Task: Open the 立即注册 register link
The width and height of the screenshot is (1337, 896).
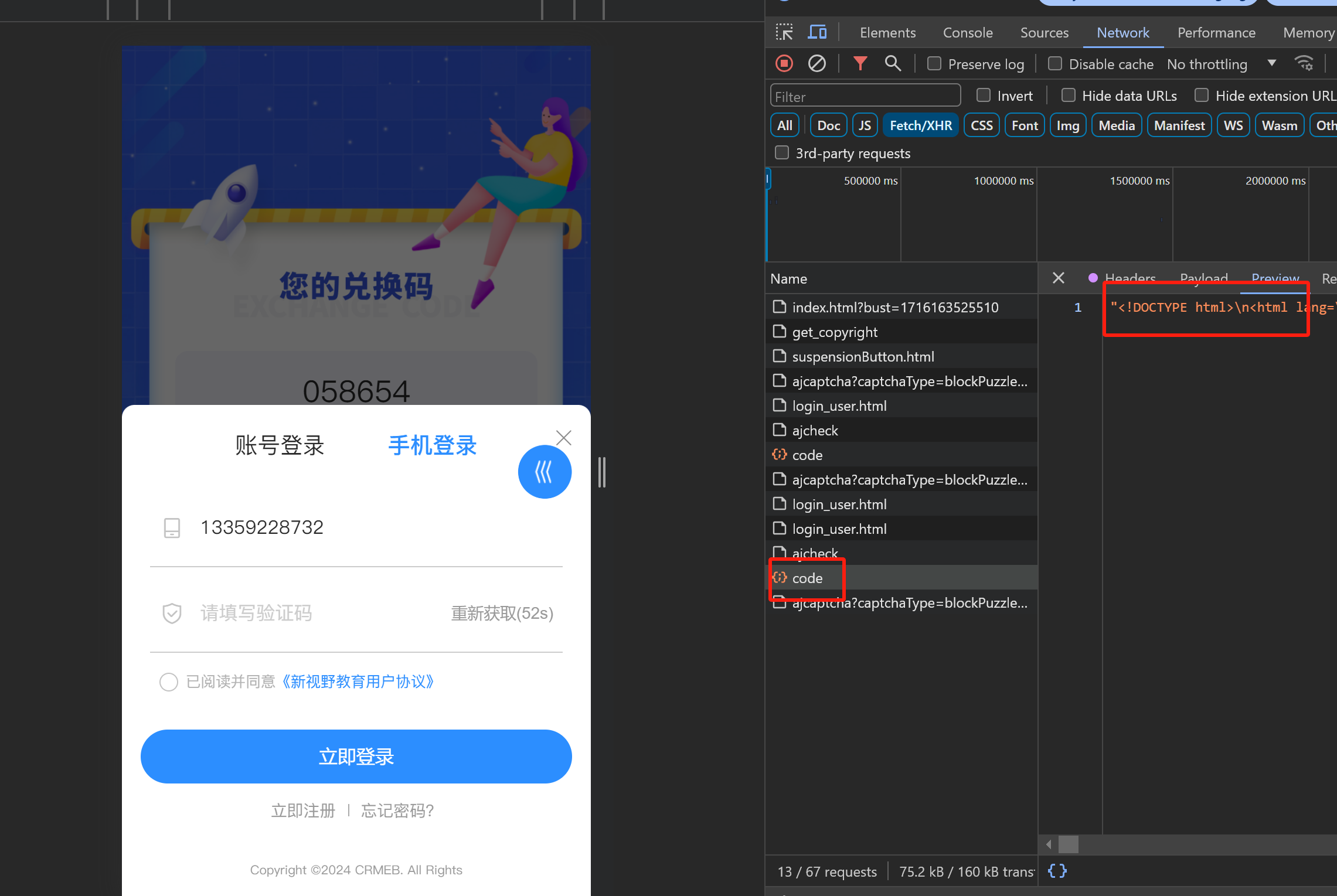Action: 303,810
